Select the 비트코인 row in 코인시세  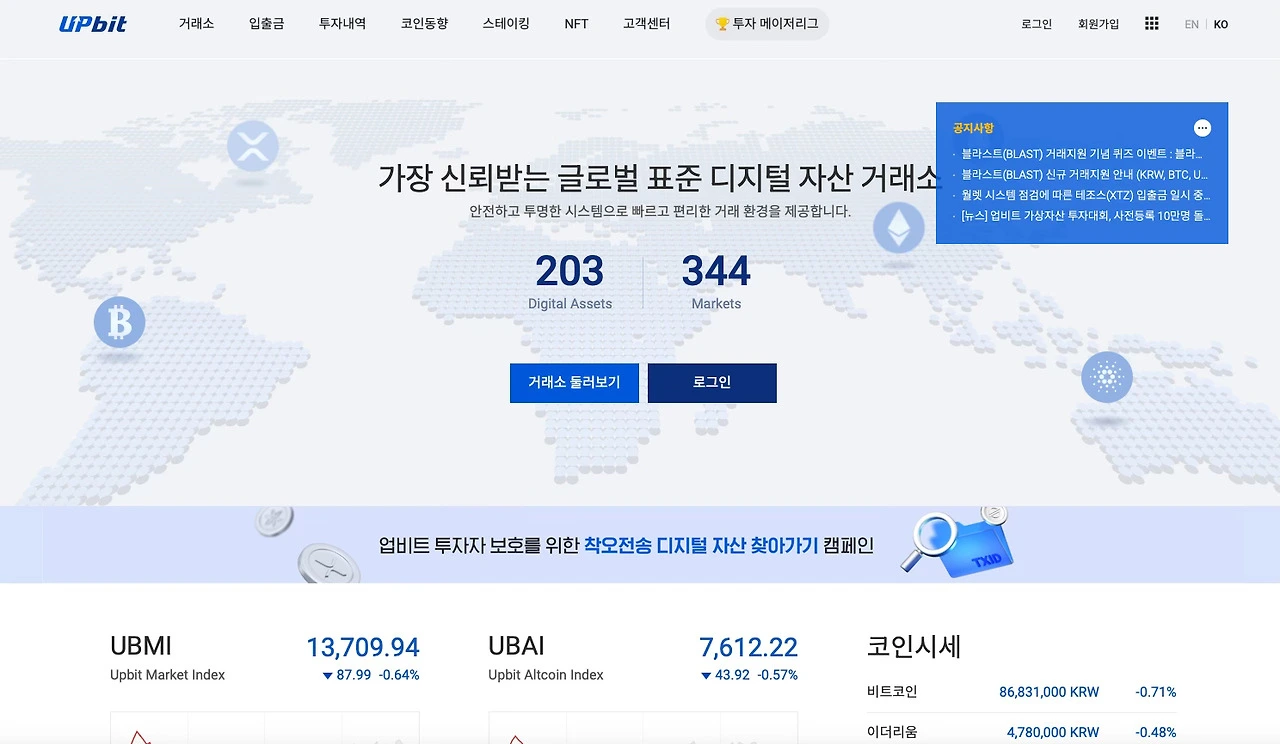coord(1022,692)
